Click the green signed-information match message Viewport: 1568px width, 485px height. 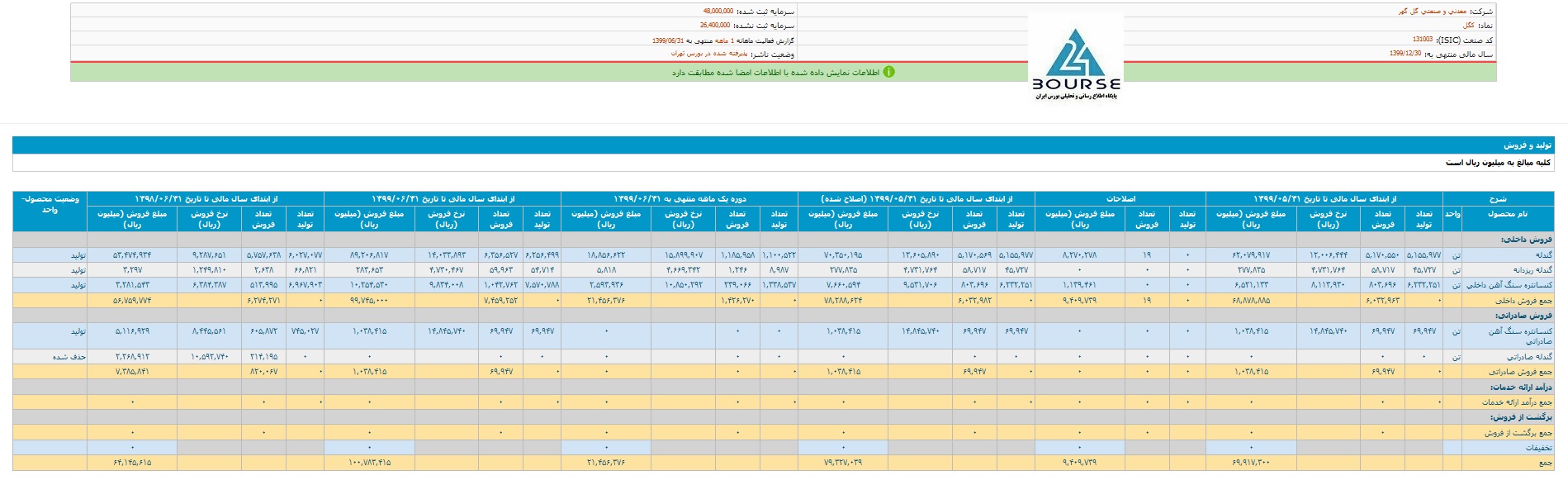(x=775, y=73)
